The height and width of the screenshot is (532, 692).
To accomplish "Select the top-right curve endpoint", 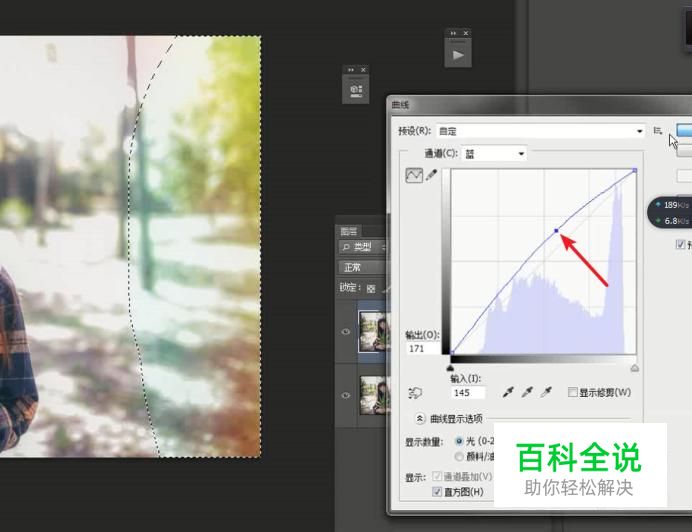I will coord(635,170).
